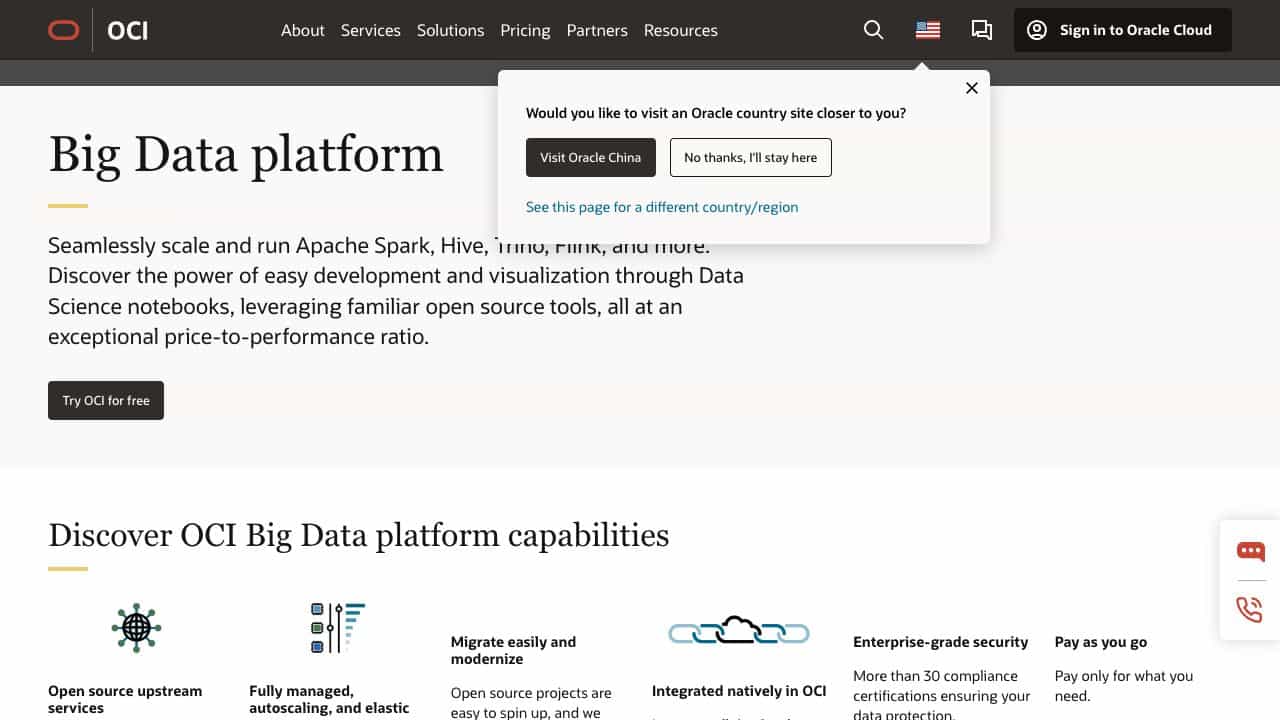Screen dimensions: 1280x720
Task: Choose No thanks, I'll stay here
Action: tap(751, 157)
